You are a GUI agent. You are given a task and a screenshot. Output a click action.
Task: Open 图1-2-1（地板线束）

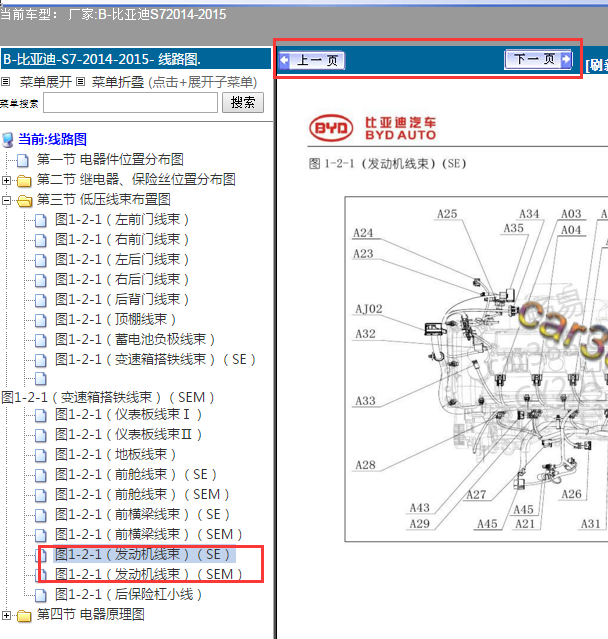click(x=115, y=455)
